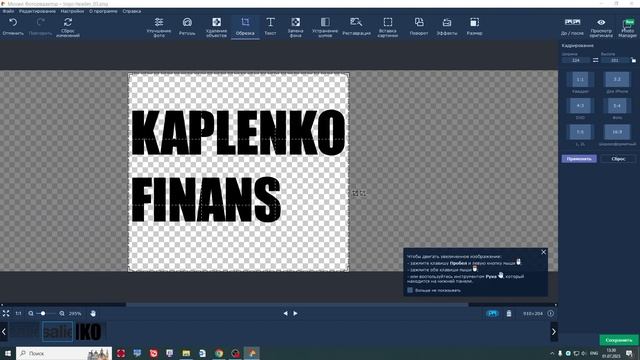Screen dimensions: 640x360
Task: Select the 'IKO' thumbnail in filmstrip
Action: (89, 331)
